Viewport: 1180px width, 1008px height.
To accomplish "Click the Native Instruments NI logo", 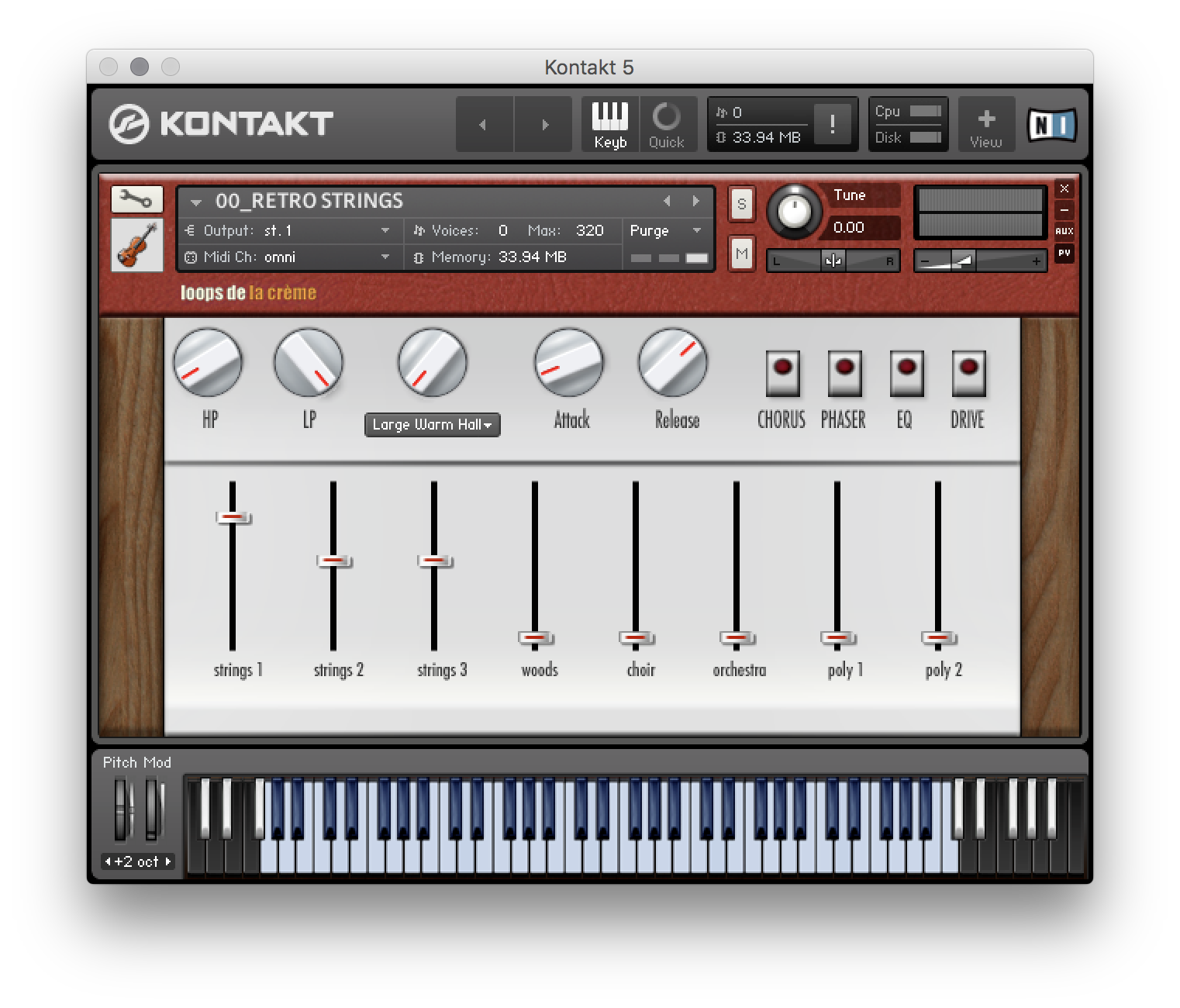I will coord(1052,125).
